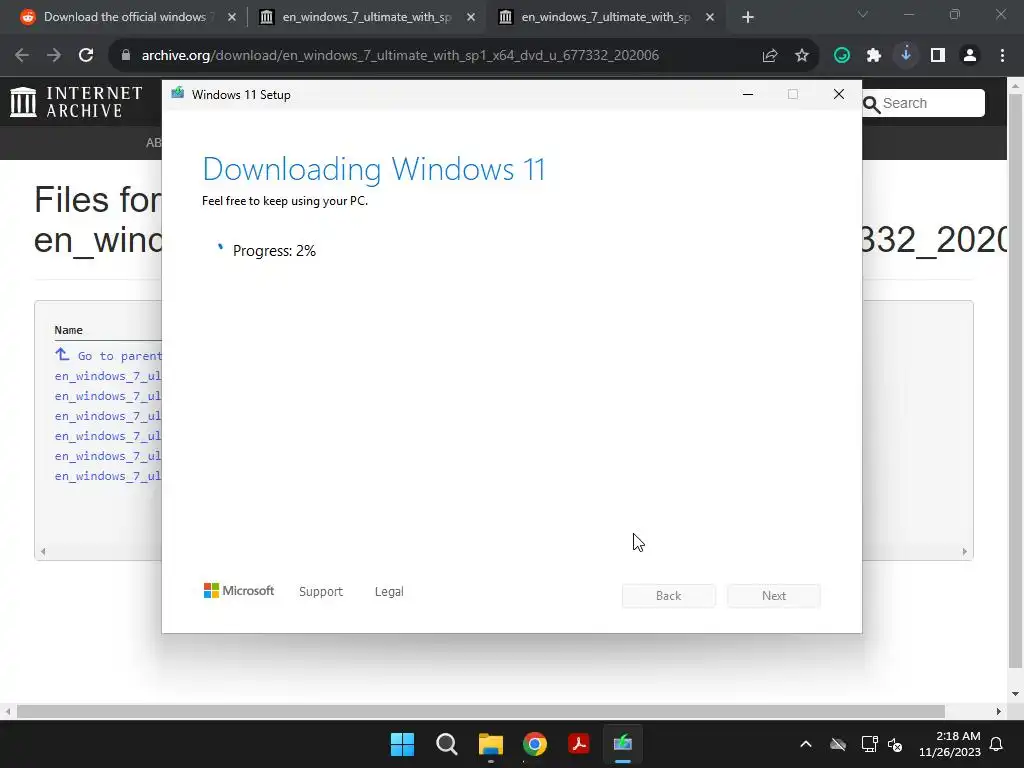Click the Microsoft logo in setup dialog
1024x768 pixels.
(239, 591)
